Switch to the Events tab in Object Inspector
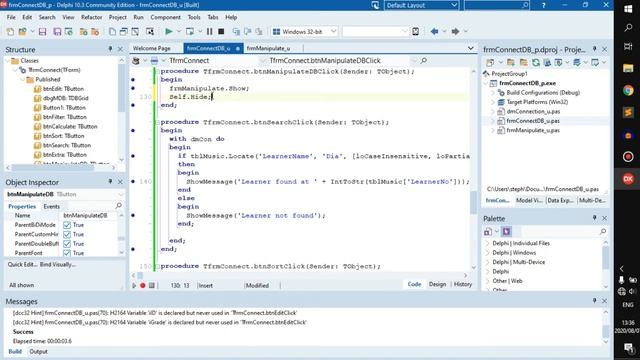640x360 pixels. coord(51,207)
